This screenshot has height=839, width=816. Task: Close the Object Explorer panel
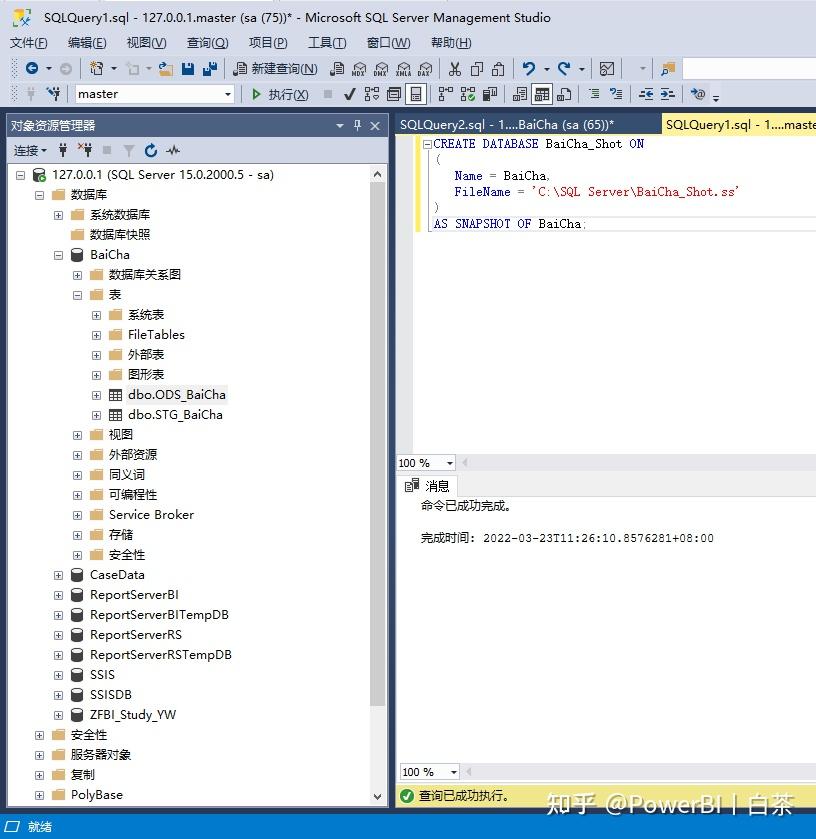[375, 126]
